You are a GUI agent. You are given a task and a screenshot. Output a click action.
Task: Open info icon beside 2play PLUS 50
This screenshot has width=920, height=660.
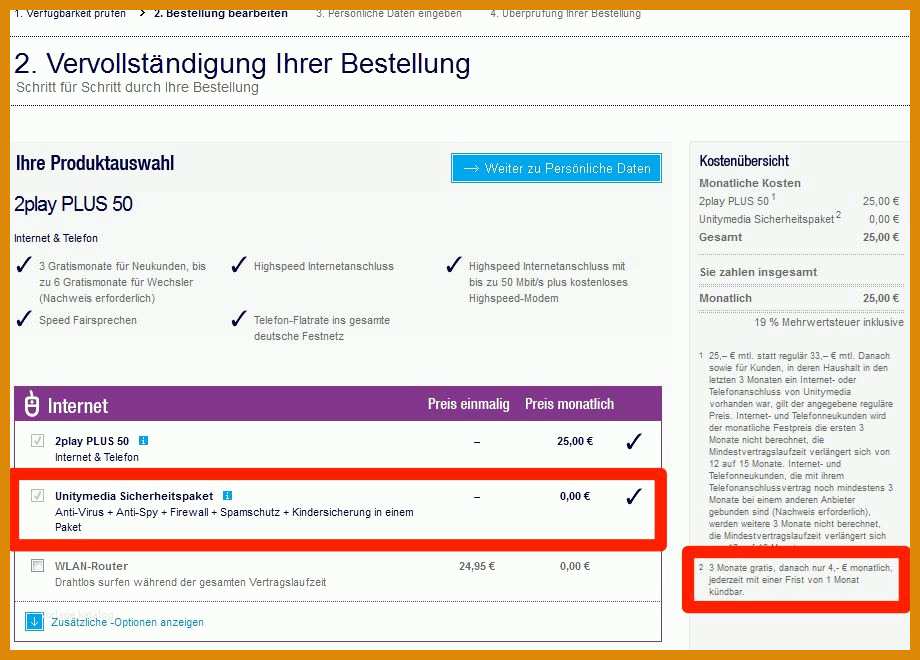tap(143, 441)
